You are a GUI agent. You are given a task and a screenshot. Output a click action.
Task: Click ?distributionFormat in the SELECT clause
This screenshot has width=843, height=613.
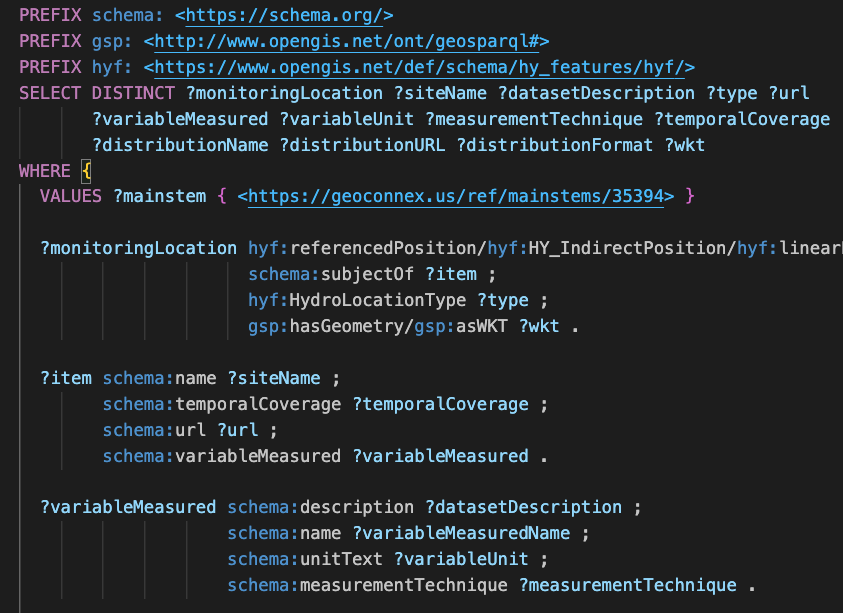click(555, 145)
